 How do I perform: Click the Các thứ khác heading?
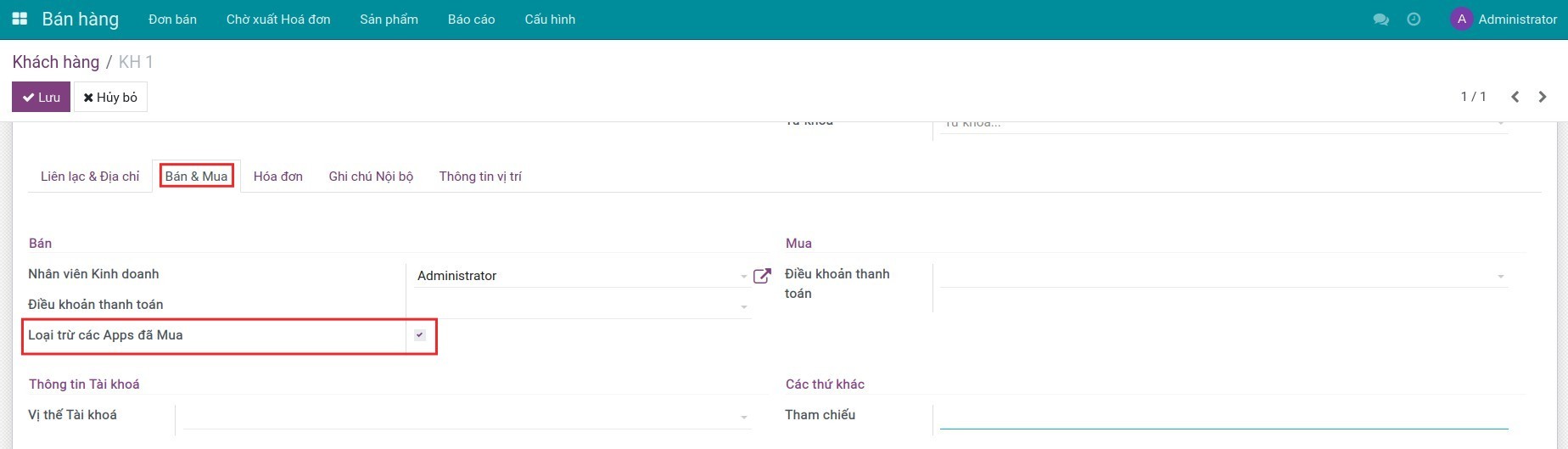tap(825, 384)
